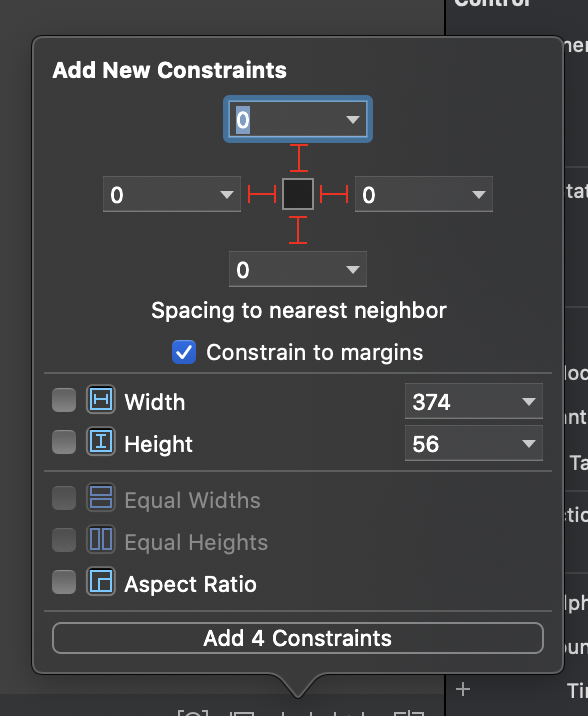The width and height of the screenshot is (588, 716).
Task: Click the Height constraint icon
Action: point(101,442)
